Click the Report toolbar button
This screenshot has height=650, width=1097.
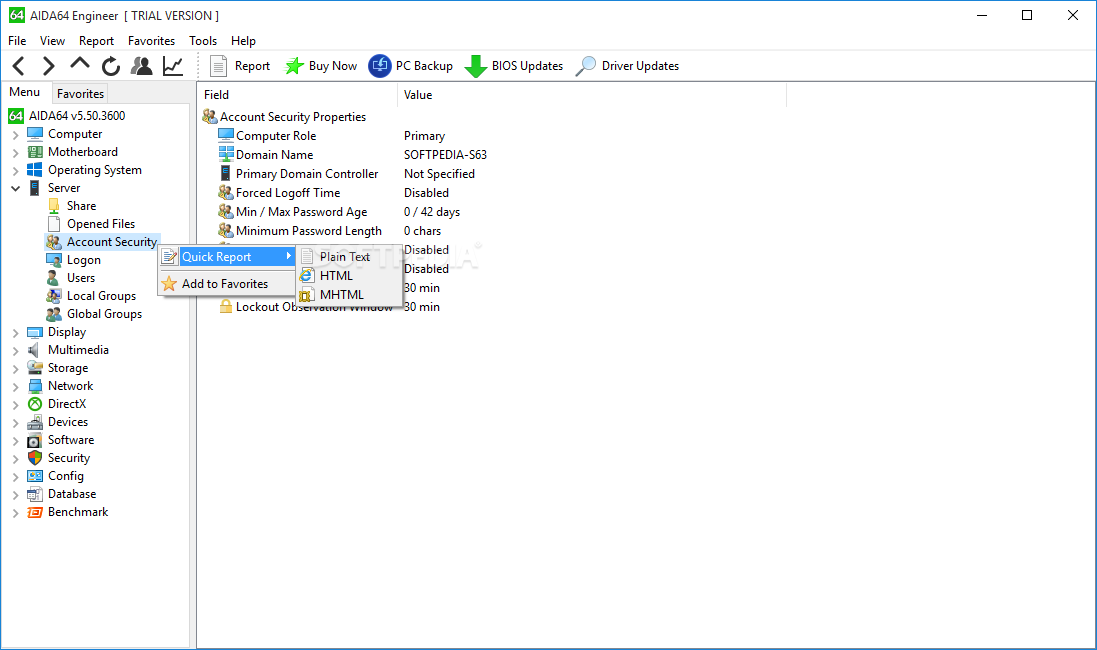pyautogui.click(x=239, y=66)
